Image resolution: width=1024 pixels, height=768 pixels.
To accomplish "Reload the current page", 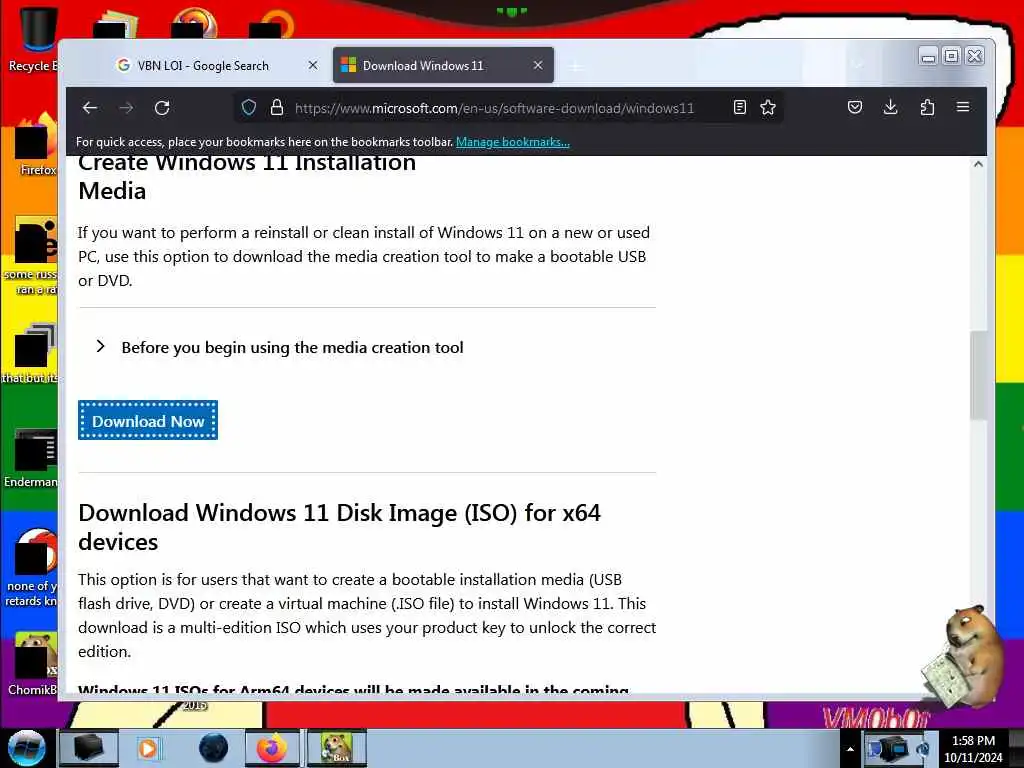I will pos(162,108).
